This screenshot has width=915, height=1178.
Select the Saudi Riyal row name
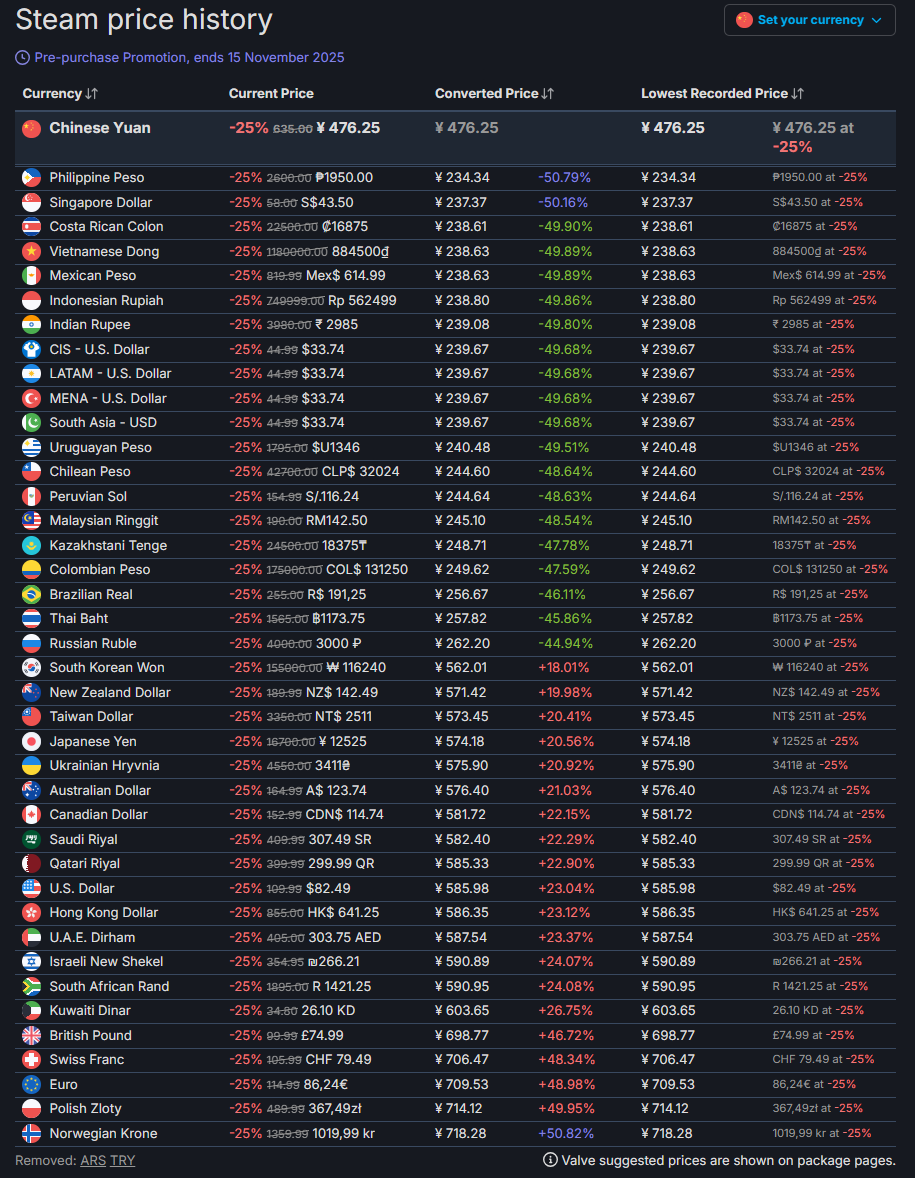pos(83,839)
